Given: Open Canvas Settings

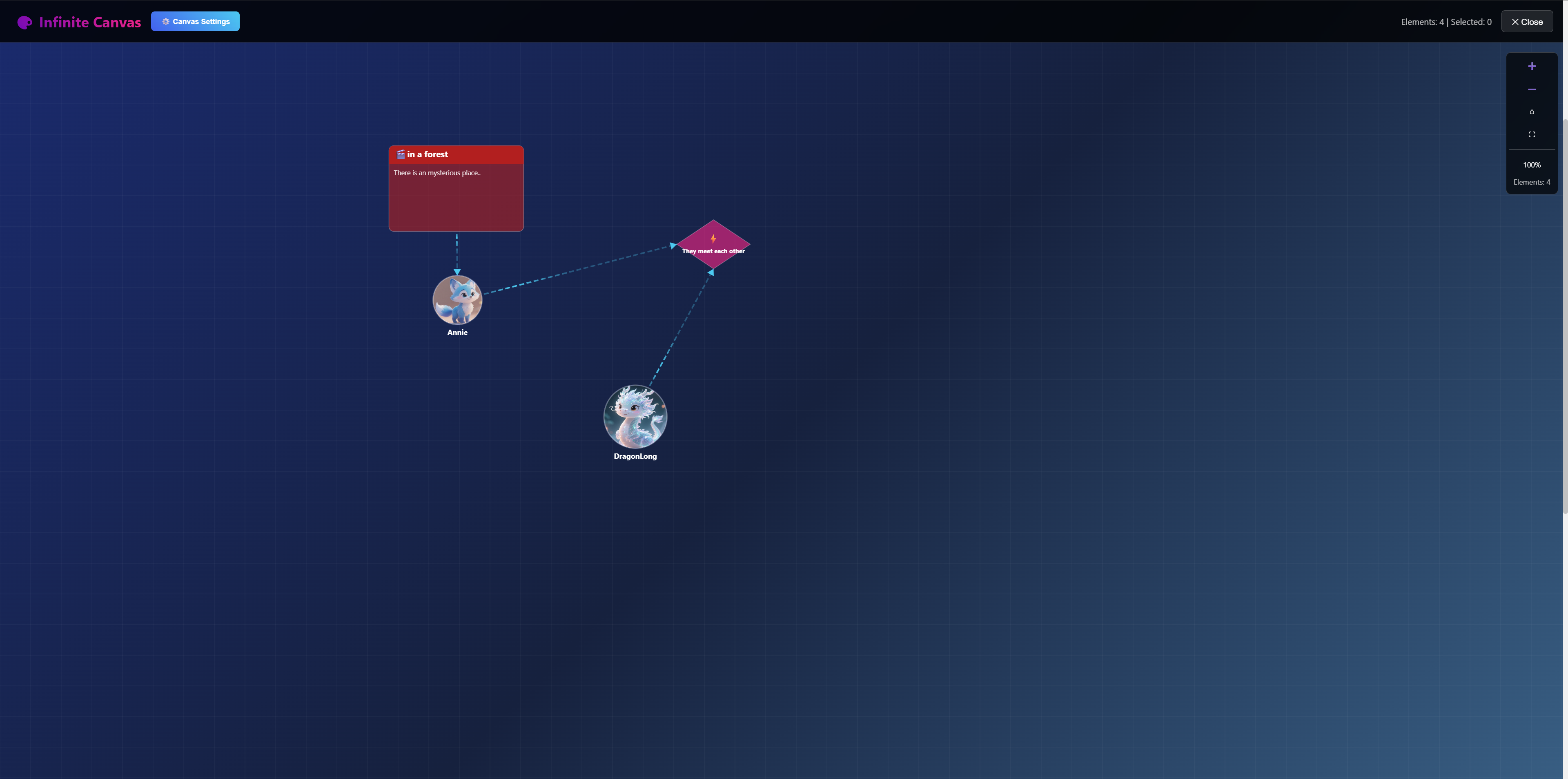Looking at the screenshot, I should click(196, 21).
